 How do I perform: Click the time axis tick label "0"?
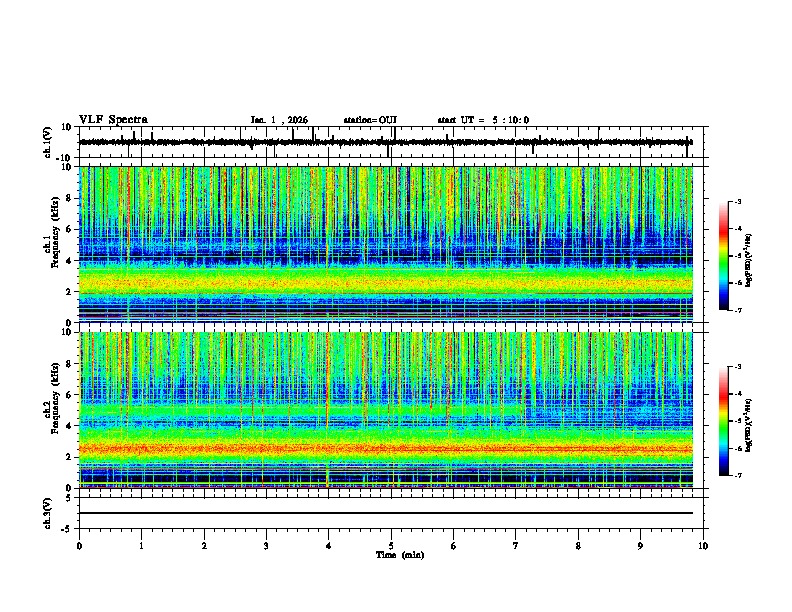click(79, 546)
